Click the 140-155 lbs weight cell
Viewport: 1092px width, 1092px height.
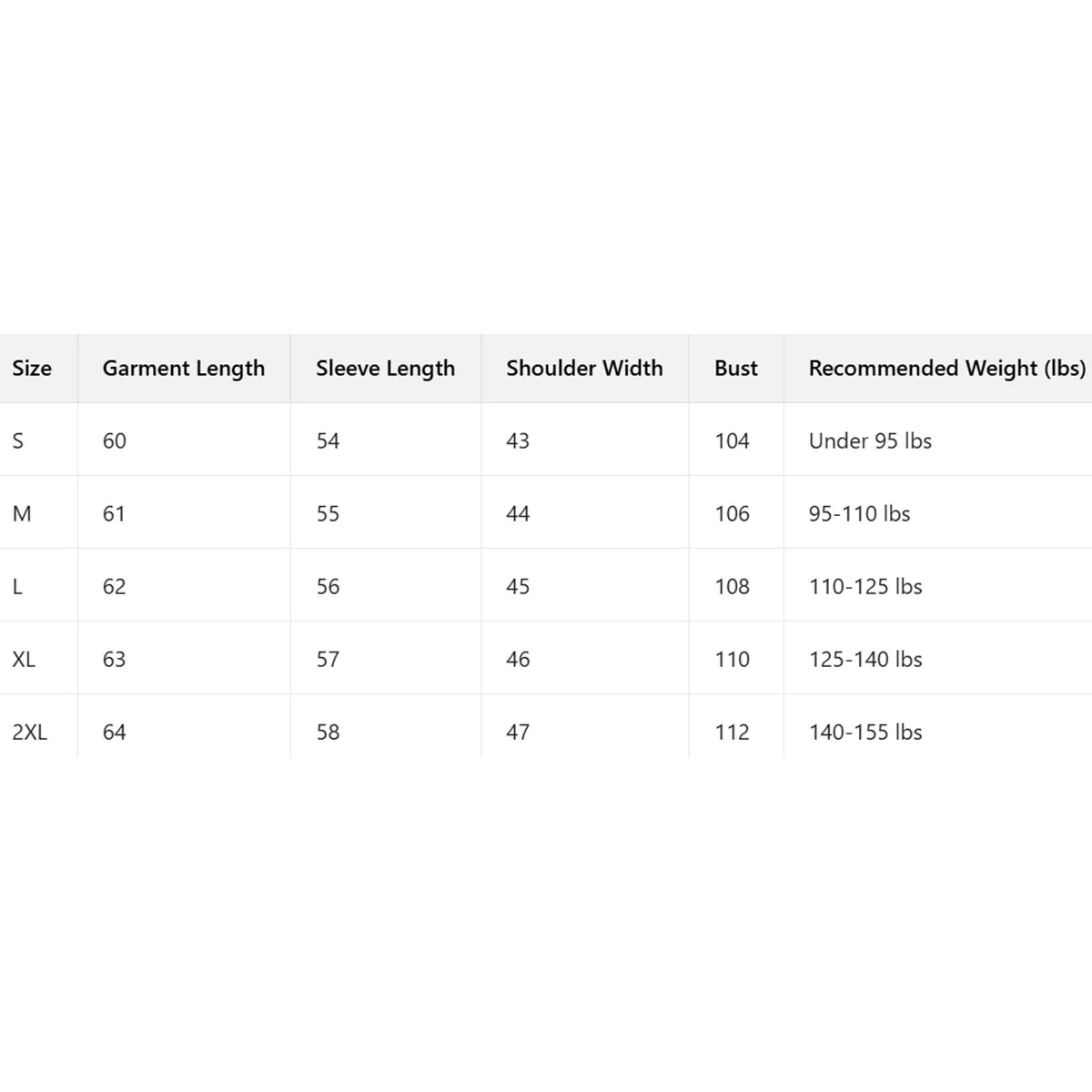[x=865, y=733]
